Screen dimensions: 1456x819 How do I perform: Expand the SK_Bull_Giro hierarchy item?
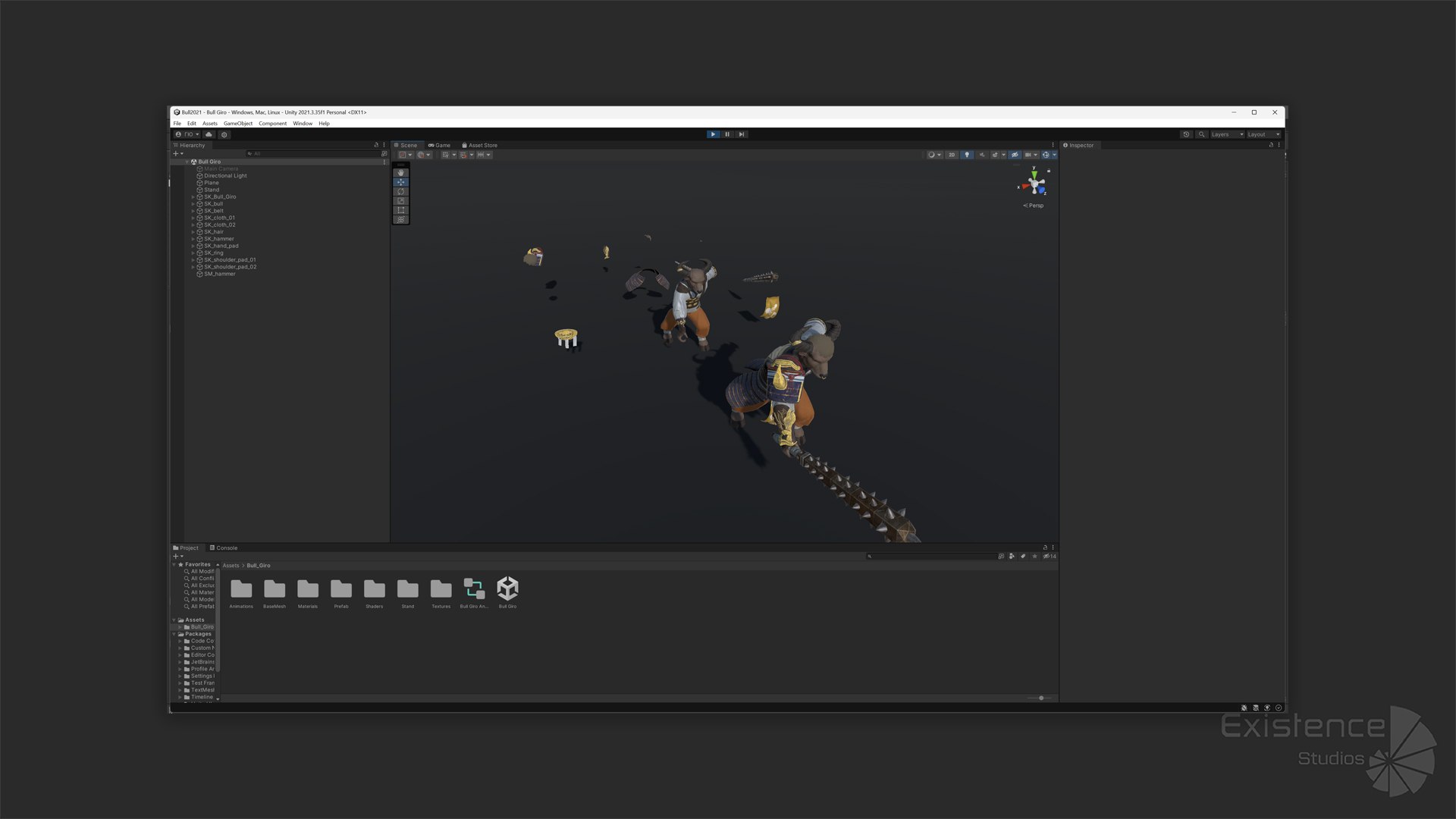(x=193, y=197)
